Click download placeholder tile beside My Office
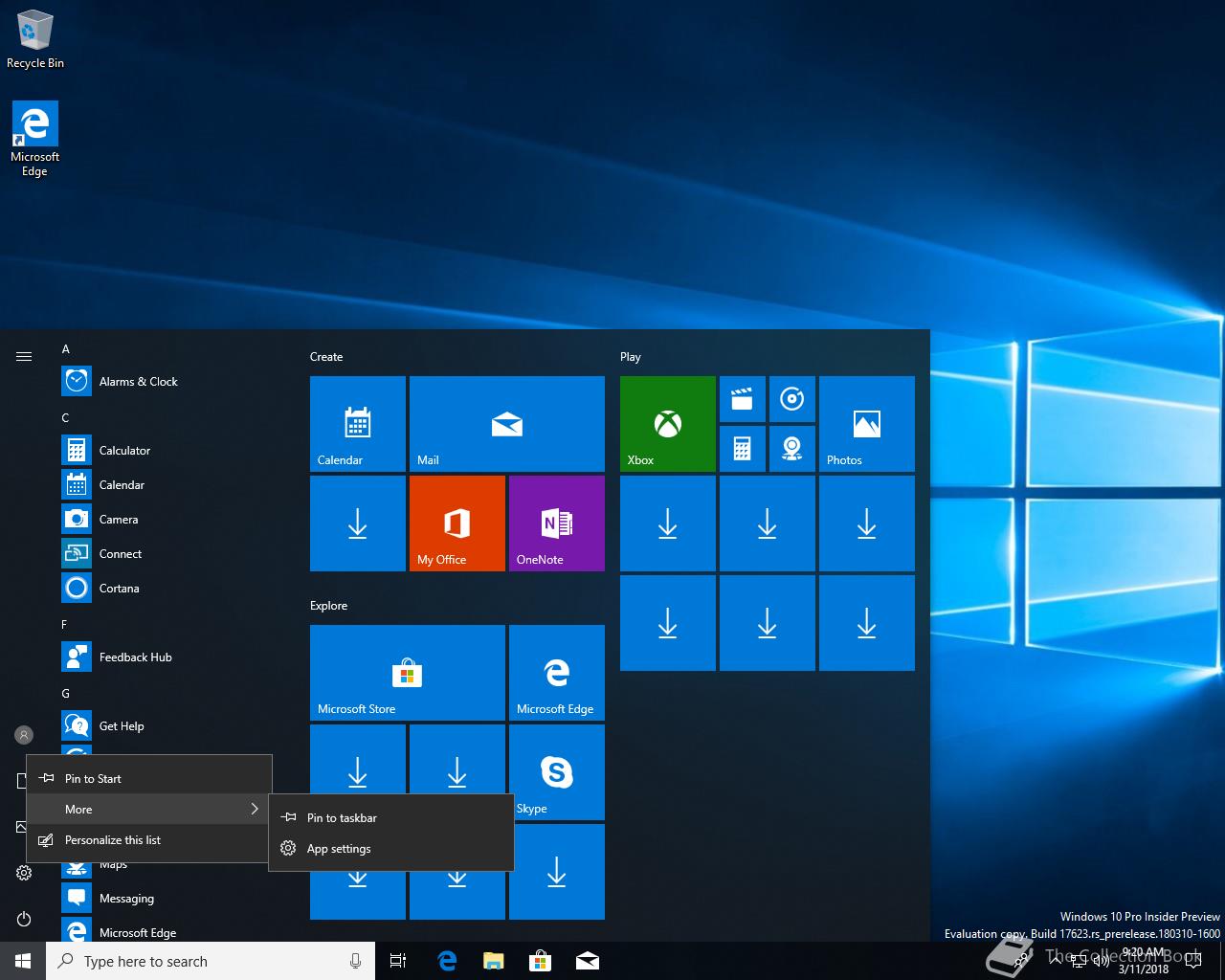Image resolution: width=1225 pixels, height=980 pixels. (358, 523)
